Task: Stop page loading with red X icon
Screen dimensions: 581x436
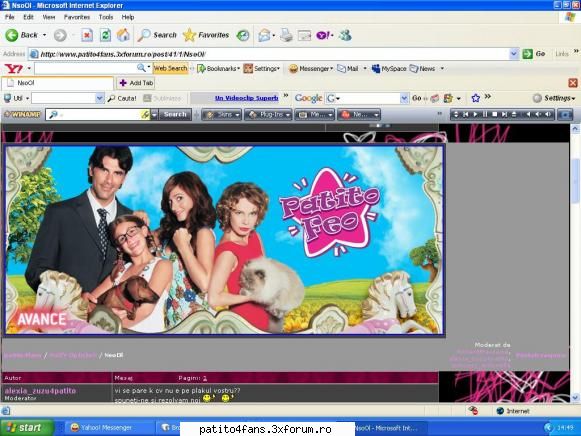Action: (x=87, y=36)
